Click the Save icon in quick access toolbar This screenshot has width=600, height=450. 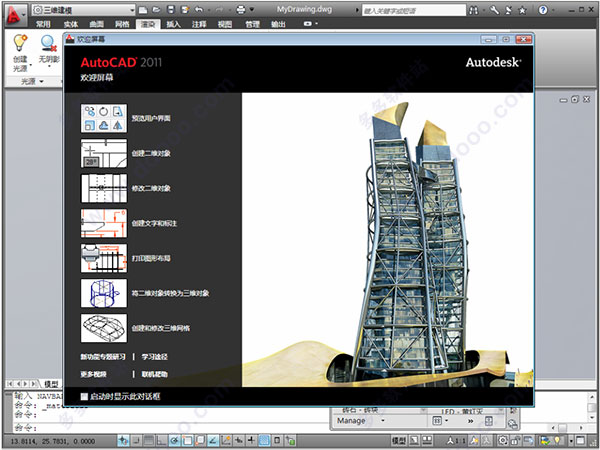click(x=171, y=10)
